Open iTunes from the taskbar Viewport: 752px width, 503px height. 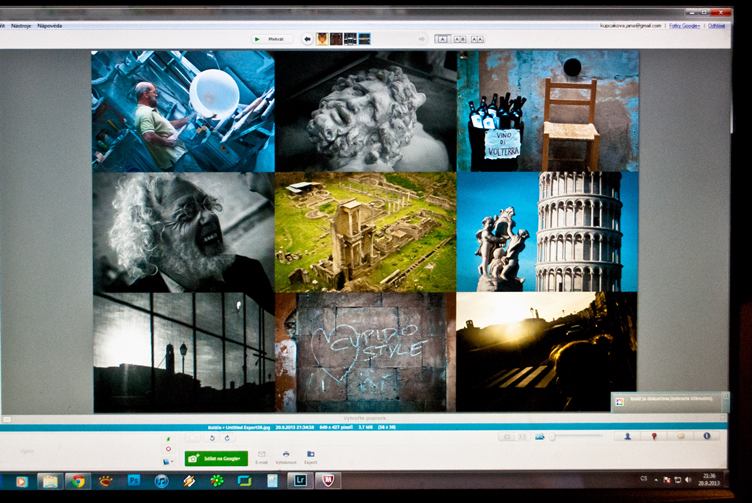[162, 481]
